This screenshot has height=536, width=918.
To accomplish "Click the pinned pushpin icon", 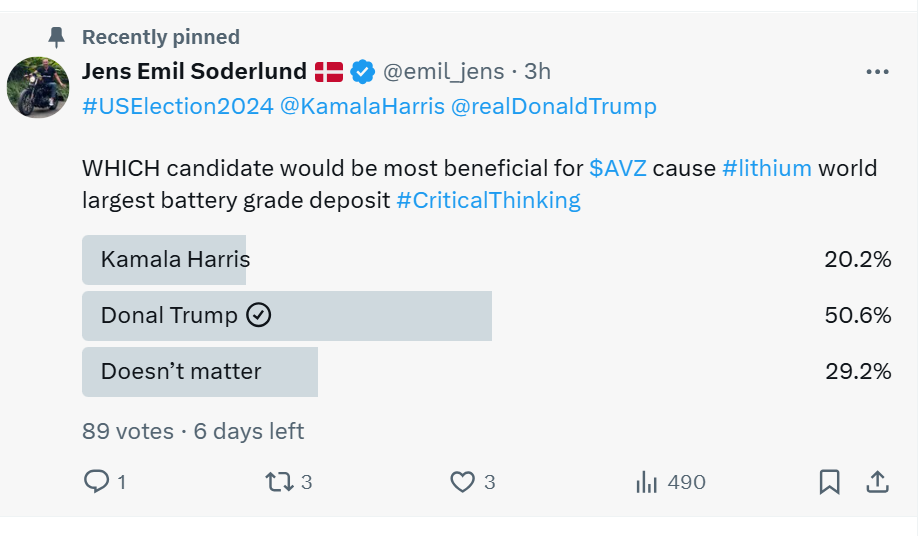I will pyautogui.click(x=56, y=37).
